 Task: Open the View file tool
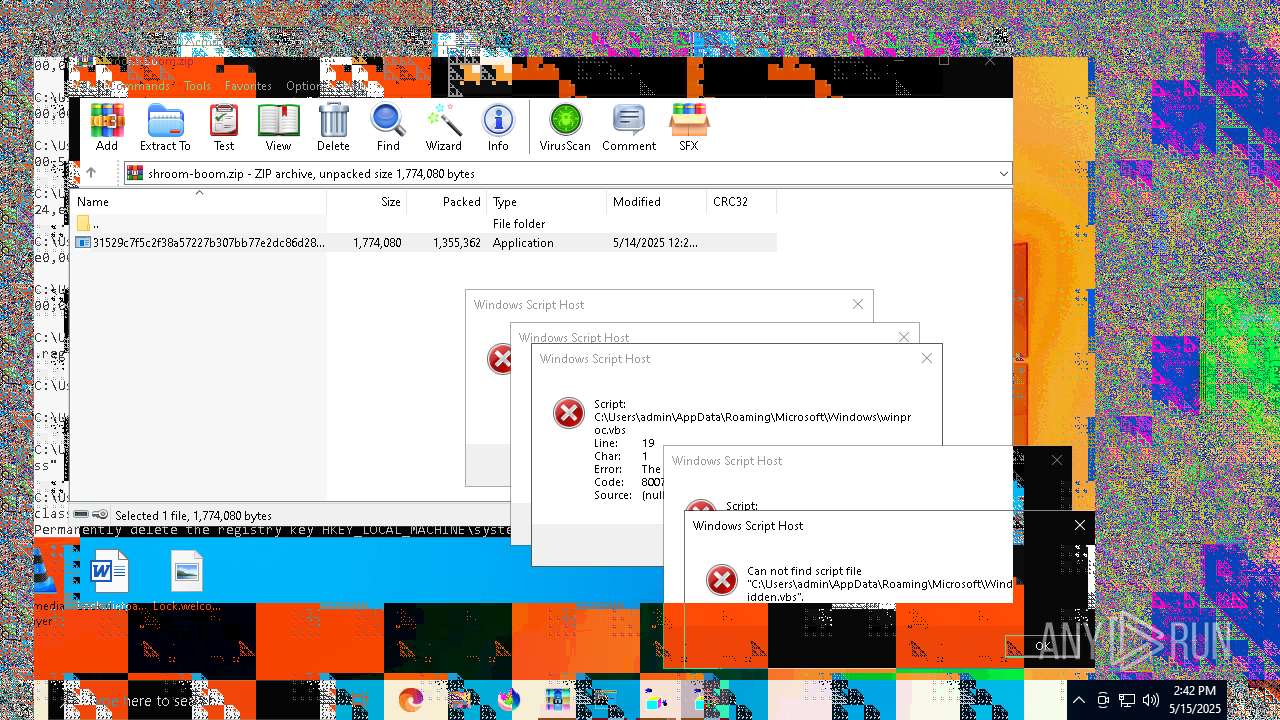(x=278, y=127)
